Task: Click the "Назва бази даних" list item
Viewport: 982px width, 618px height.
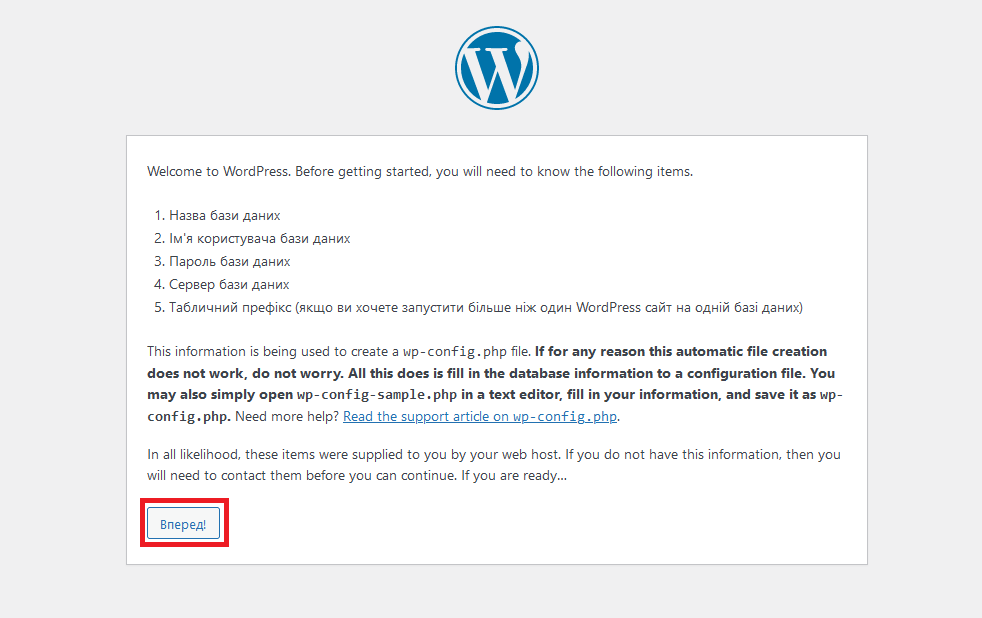Action: pyautogui.click(x=224, y=216)
